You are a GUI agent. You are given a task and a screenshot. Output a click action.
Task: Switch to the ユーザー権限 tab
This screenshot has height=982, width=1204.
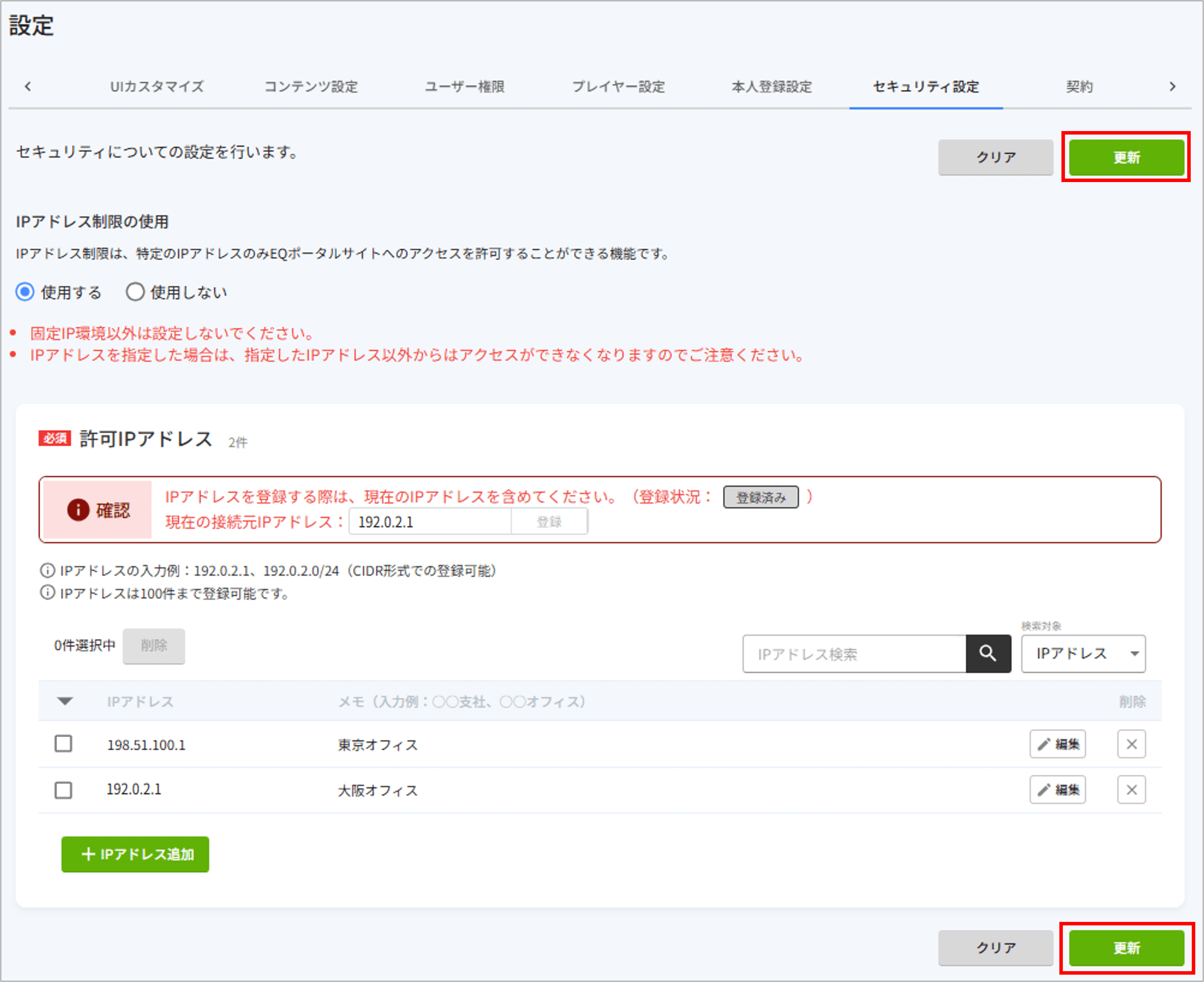[464, 87]
